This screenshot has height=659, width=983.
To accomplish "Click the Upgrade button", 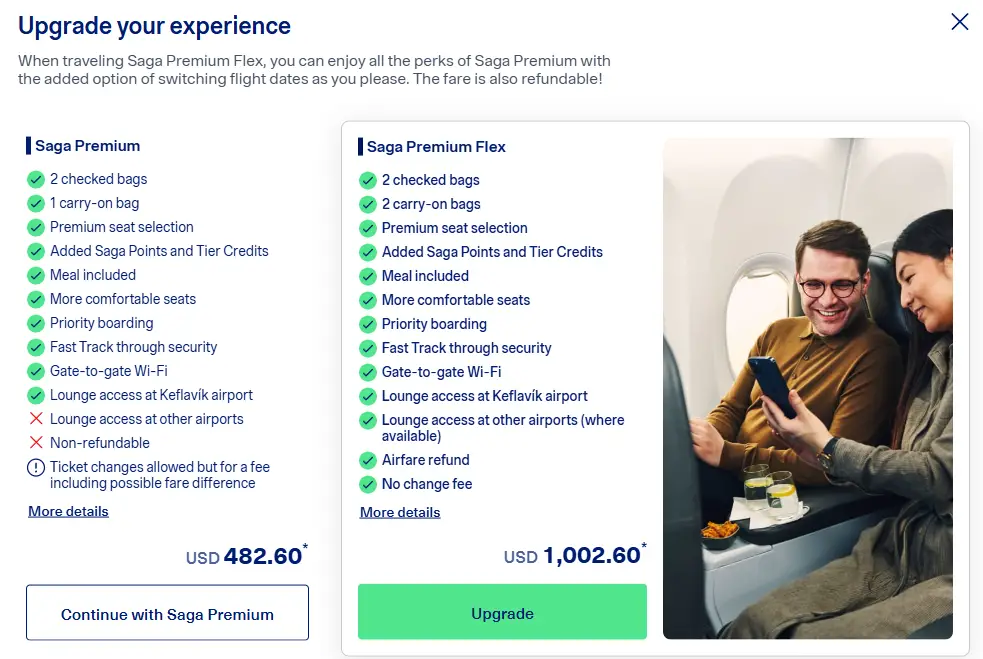I will [x=502, y=612].
